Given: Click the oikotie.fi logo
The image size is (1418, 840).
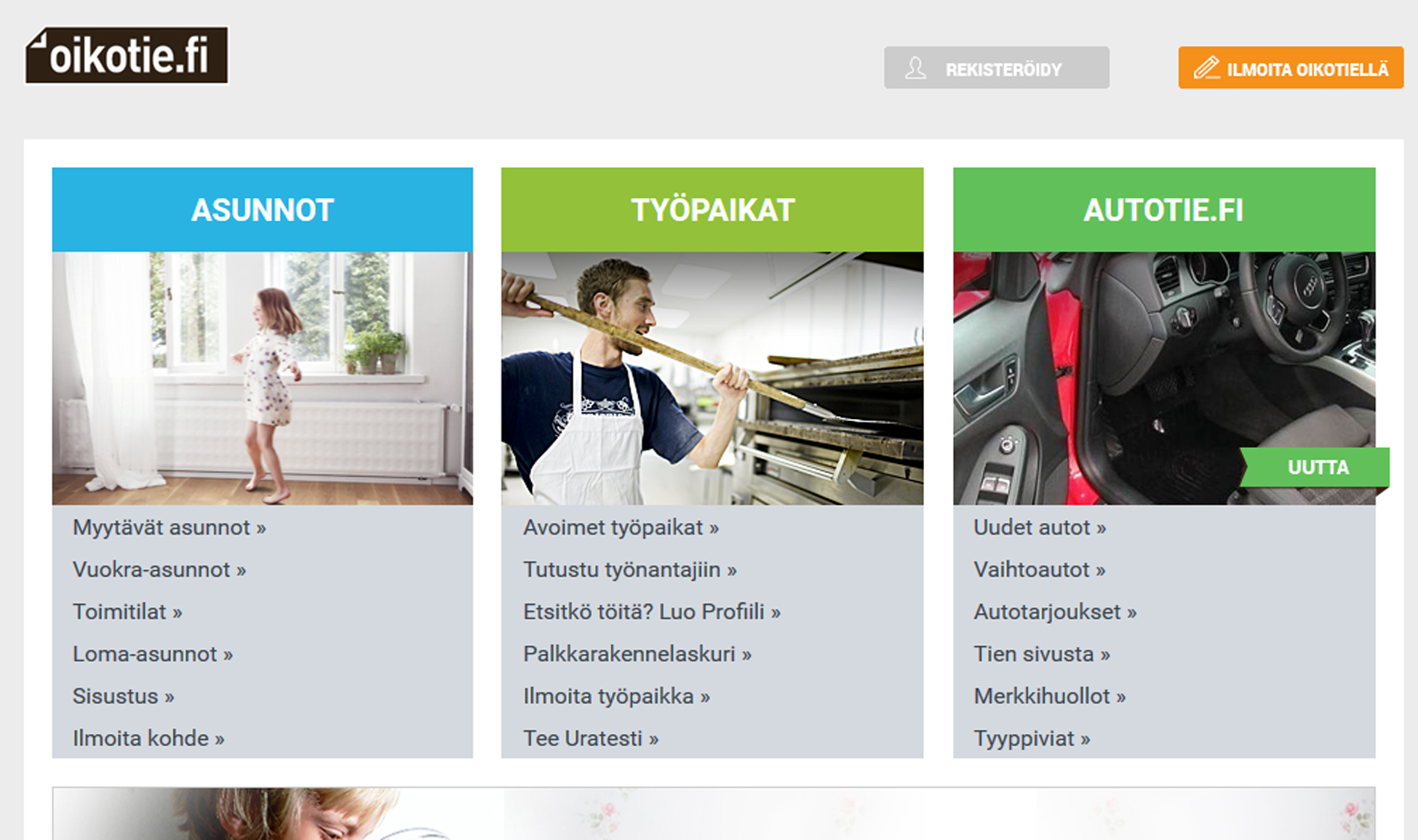Looking at the screenshot, I should (127, 55).
